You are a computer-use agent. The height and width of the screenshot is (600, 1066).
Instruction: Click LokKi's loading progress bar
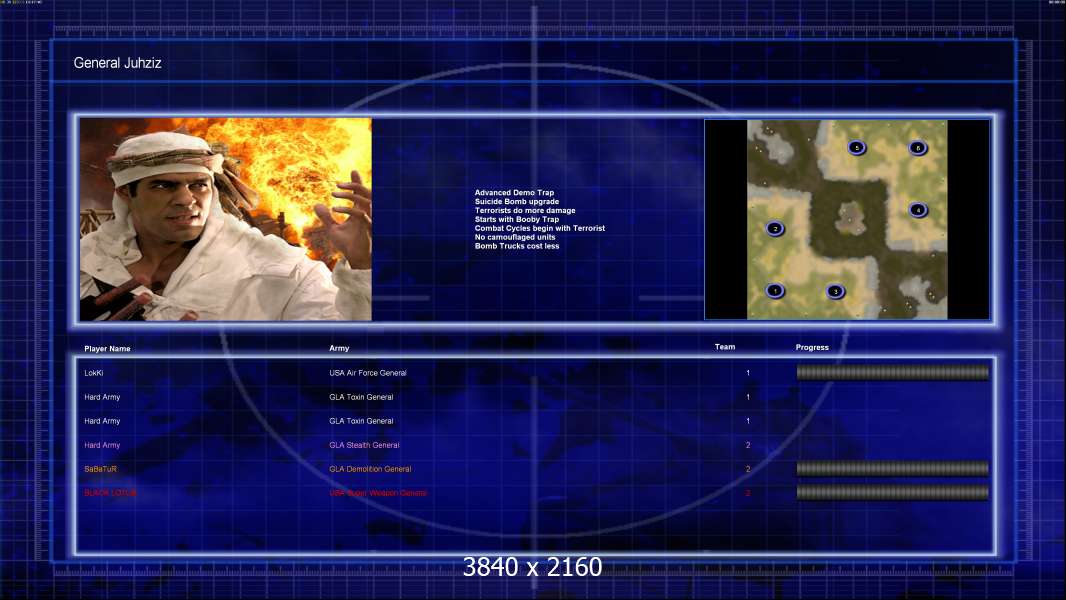pos(893,372)
